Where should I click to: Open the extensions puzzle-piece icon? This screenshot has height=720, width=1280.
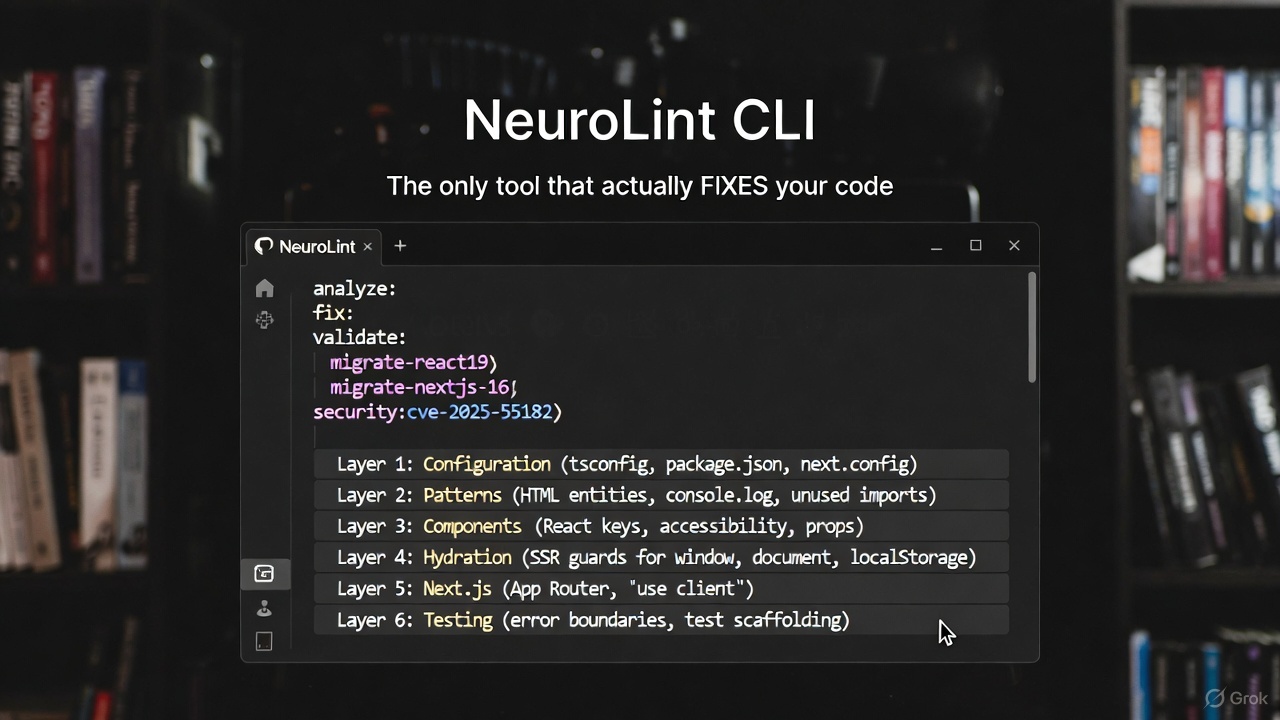tap(264, 320)
